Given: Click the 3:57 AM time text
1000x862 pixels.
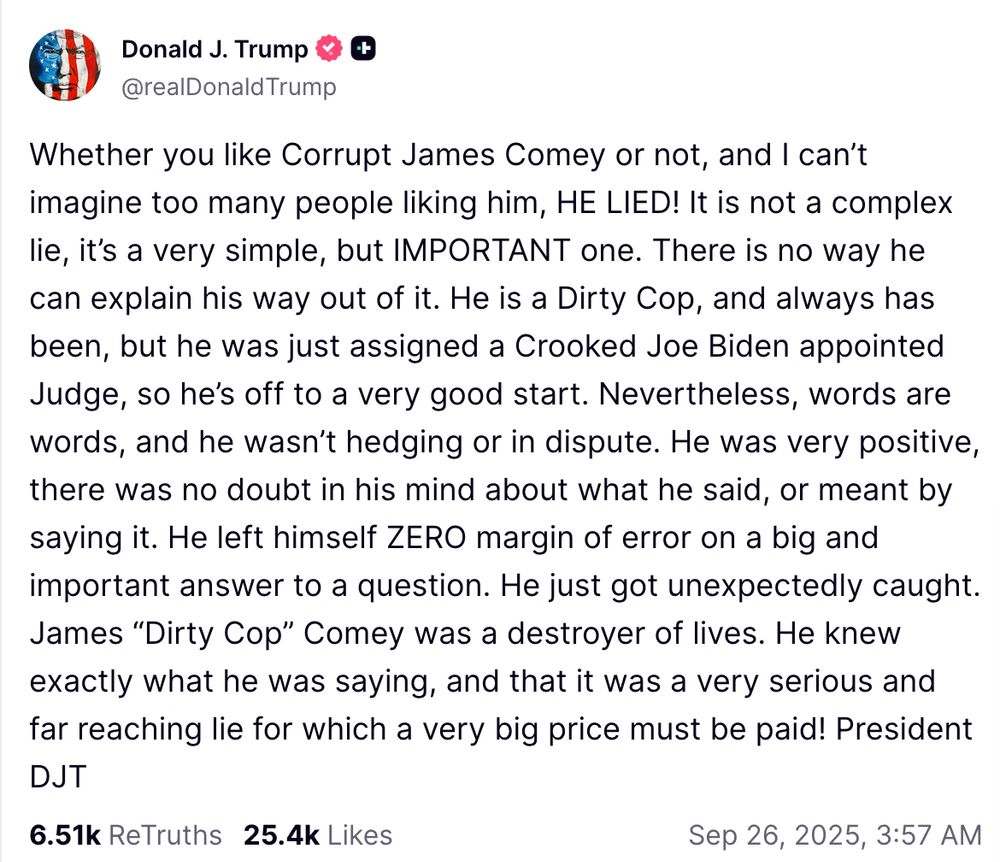Looking at the screenshot, I should pyautogui.click(x=929, y=835).
